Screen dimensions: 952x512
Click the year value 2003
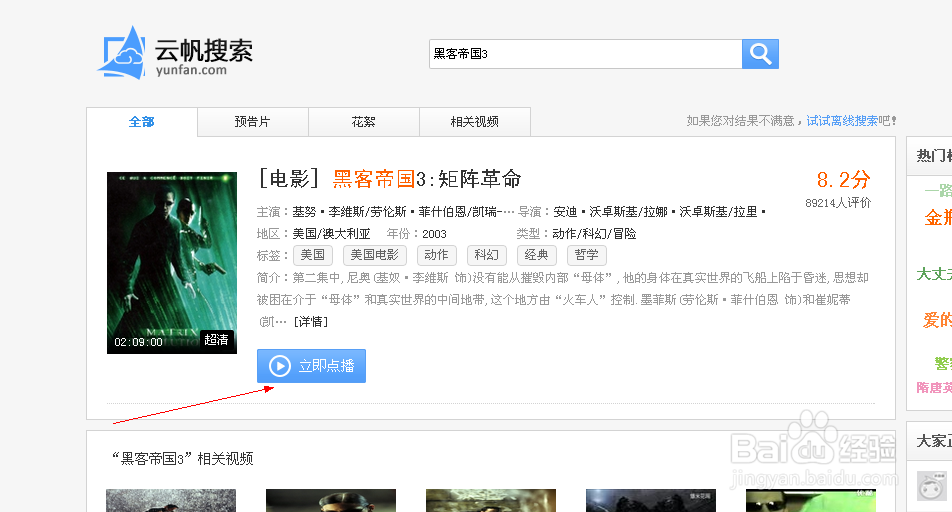(434, 234)
